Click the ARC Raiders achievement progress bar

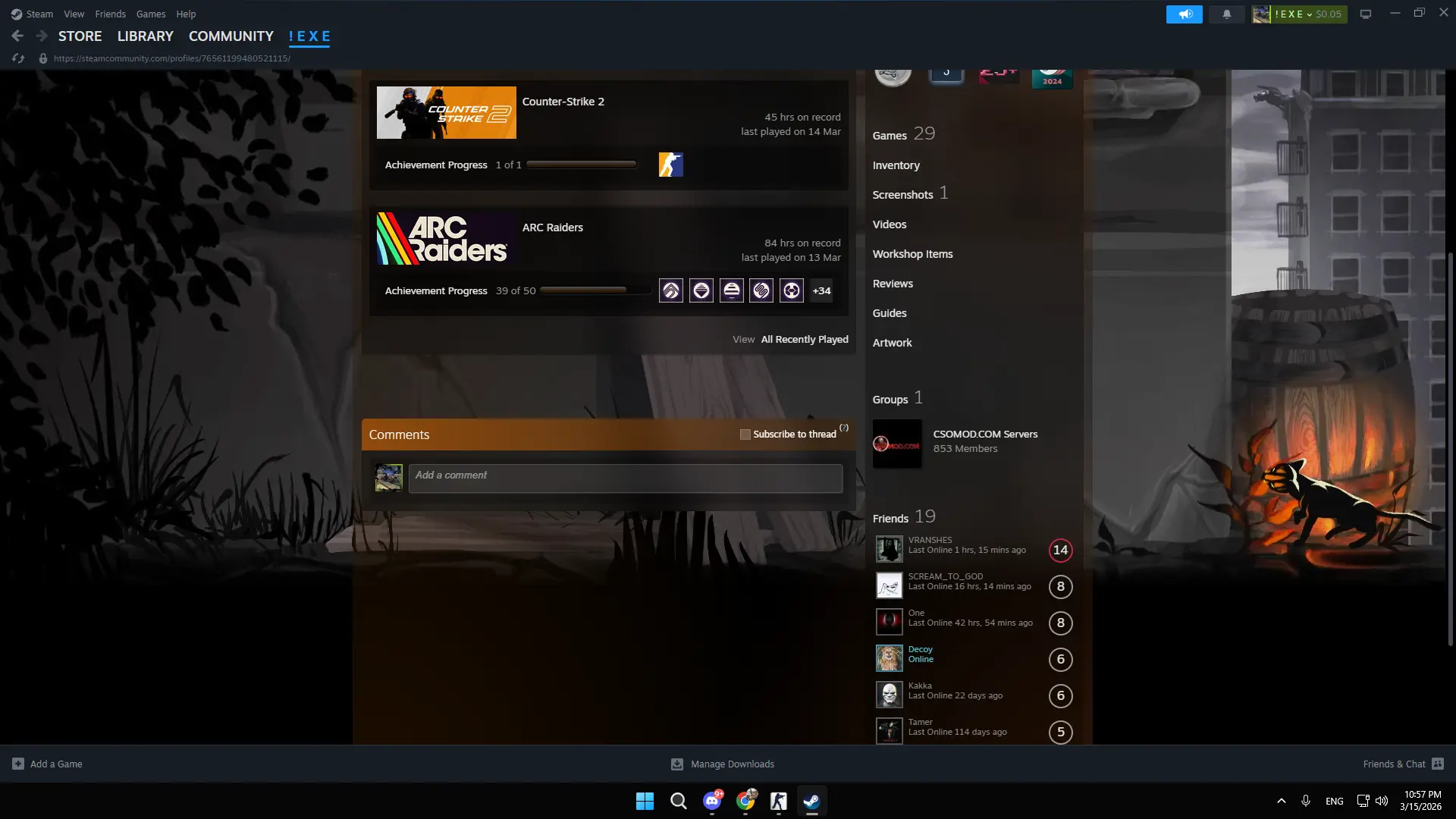pyautogui.click(x=595, y=290)
